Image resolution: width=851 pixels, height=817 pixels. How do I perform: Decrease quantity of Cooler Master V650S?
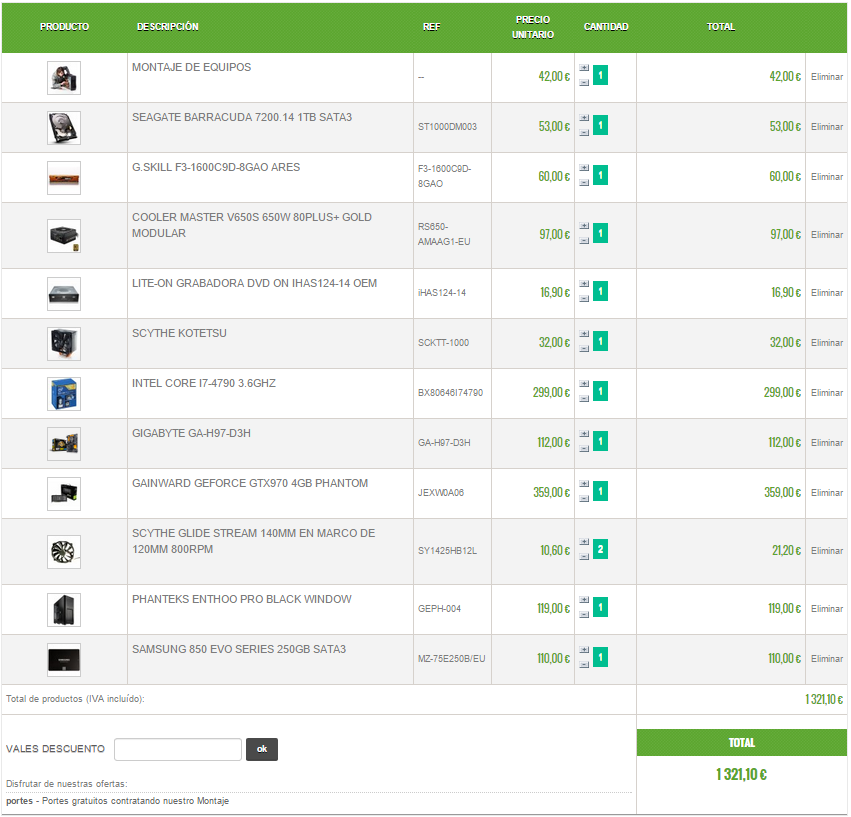click(x=584, y=240)
